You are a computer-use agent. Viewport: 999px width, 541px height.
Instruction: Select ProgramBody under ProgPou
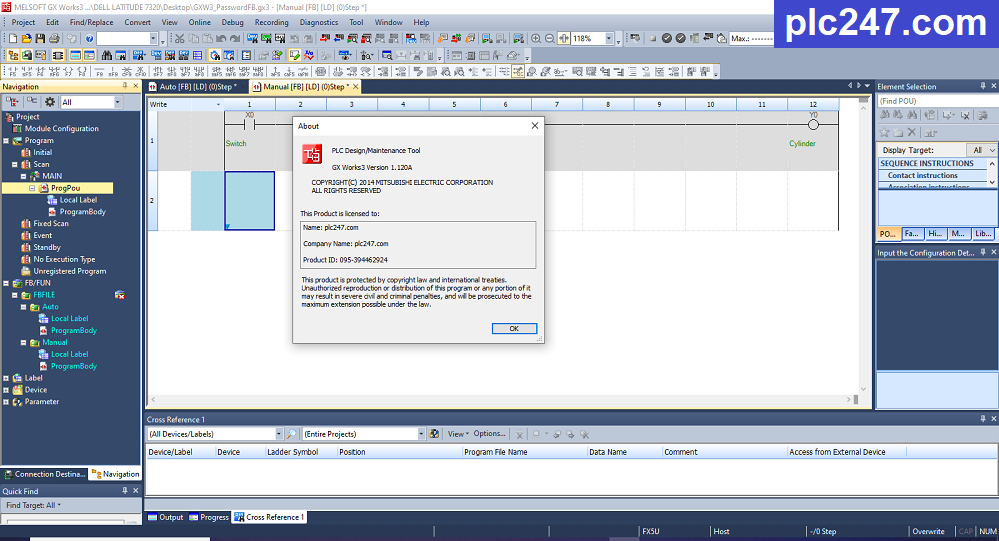pyautogui.click(x=82, y=212)
